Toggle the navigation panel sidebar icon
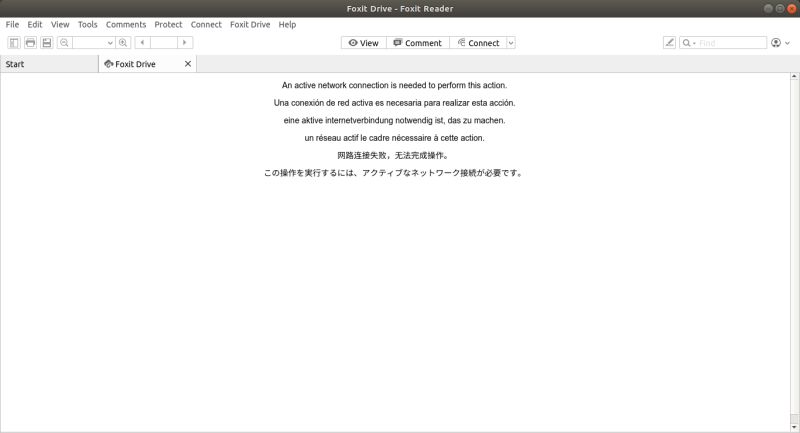 coord(14,43)
